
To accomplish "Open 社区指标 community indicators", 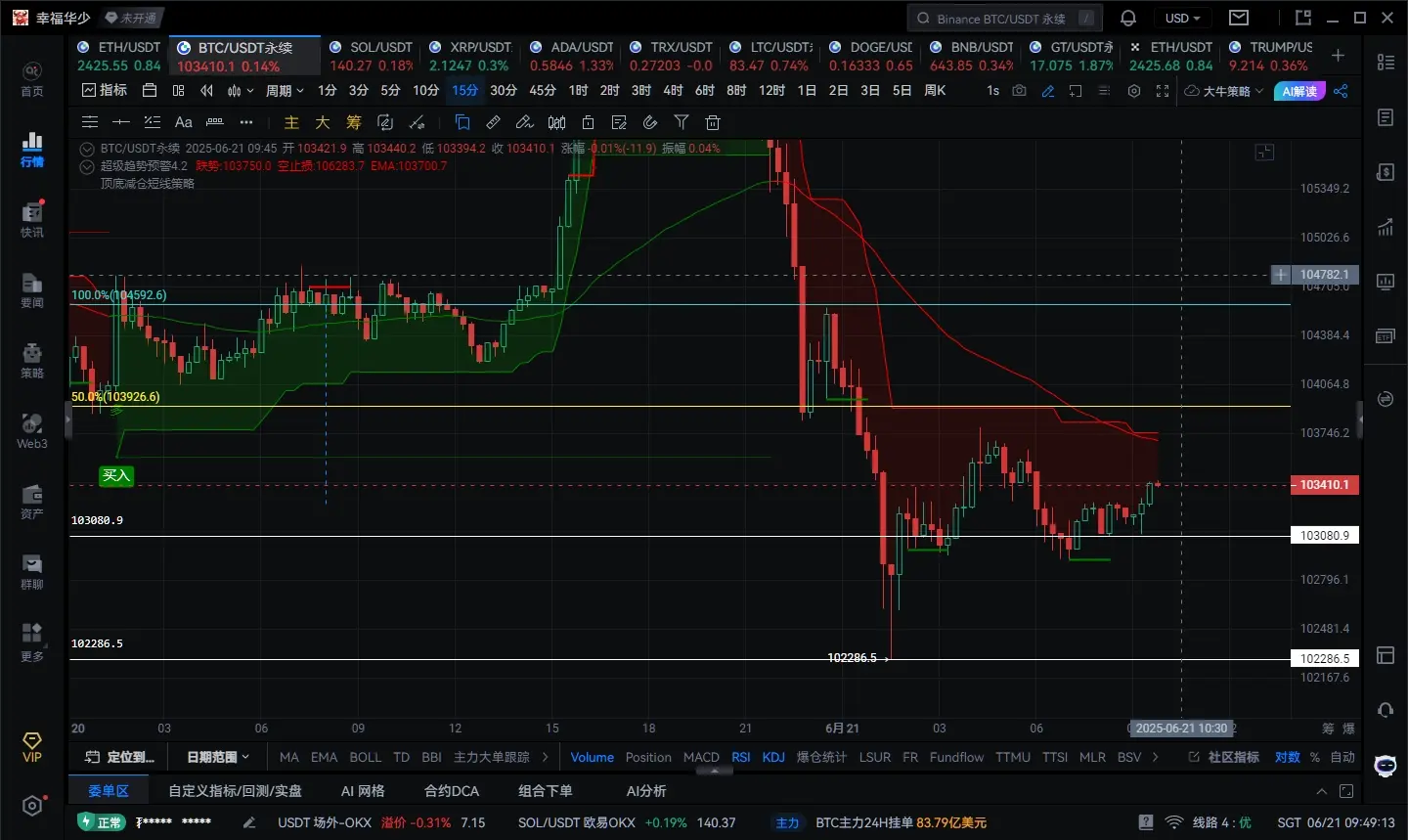I will point(1224,757).
